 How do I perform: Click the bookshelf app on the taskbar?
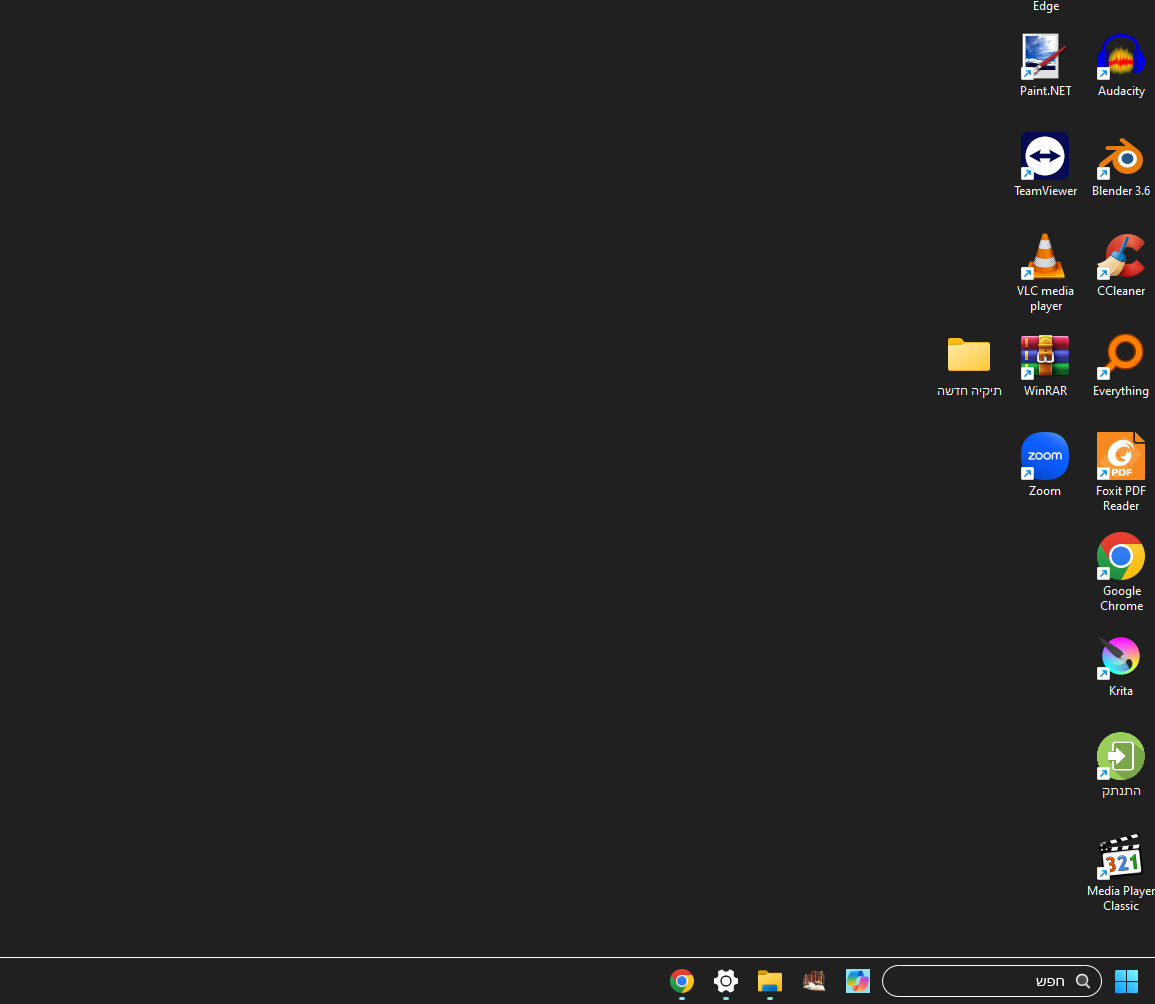[814, 981]
